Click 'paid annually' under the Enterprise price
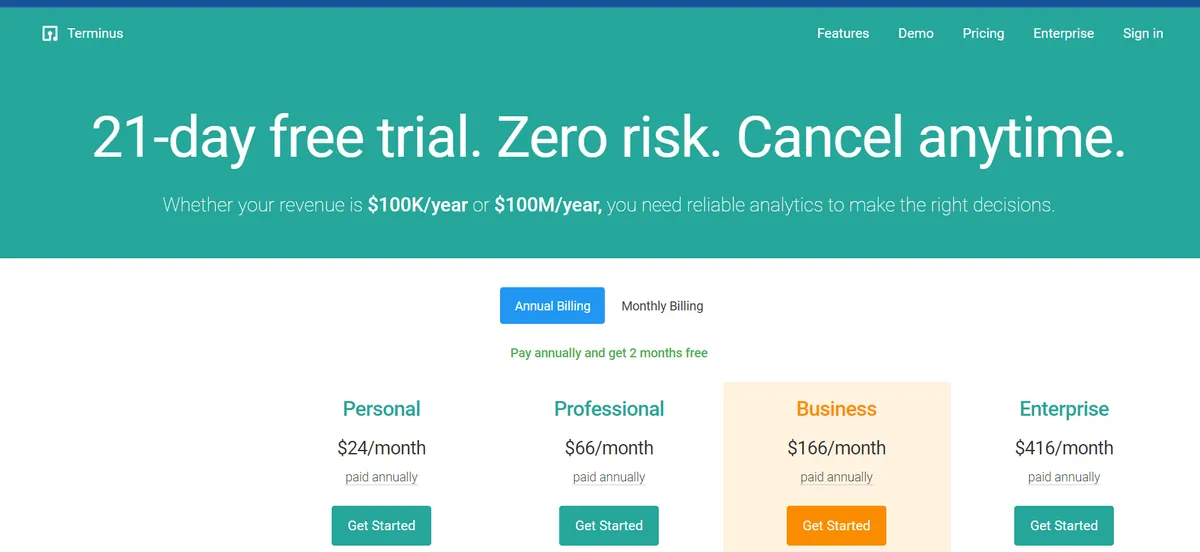The image size is (1200, 552). 1064,477
